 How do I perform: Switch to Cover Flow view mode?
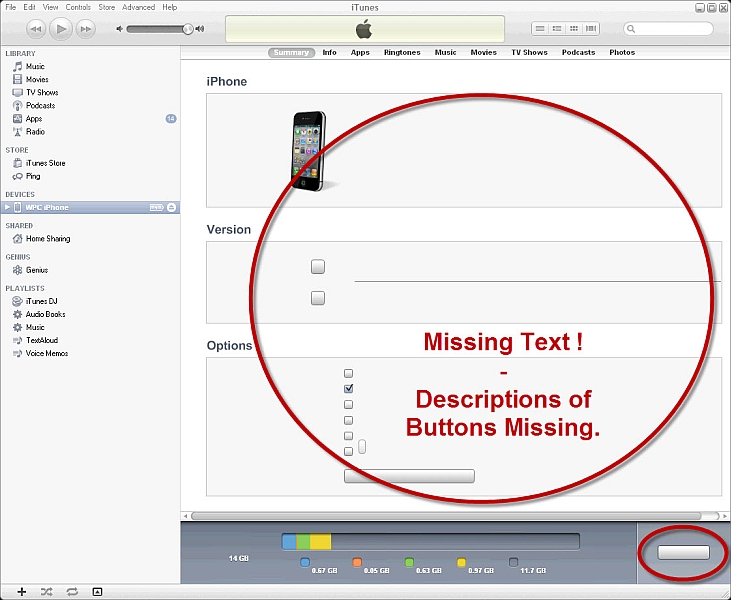(x=591, y=29)
